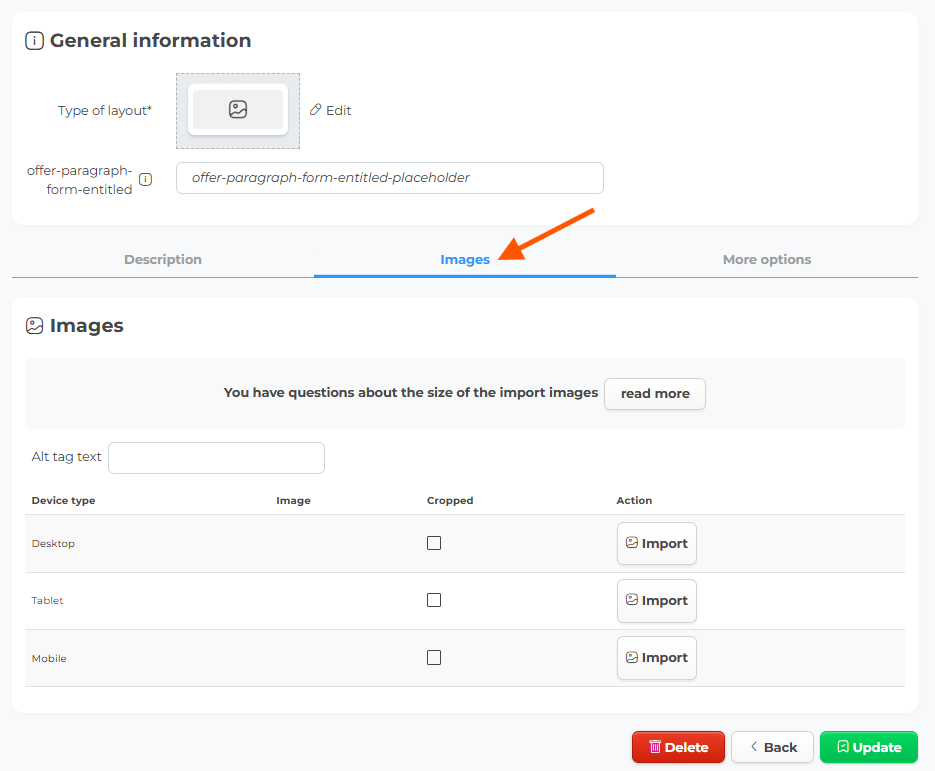Screen dimensions: 935x771
Task: Click the trash icon on Delete button
Action: pos(655,747)
